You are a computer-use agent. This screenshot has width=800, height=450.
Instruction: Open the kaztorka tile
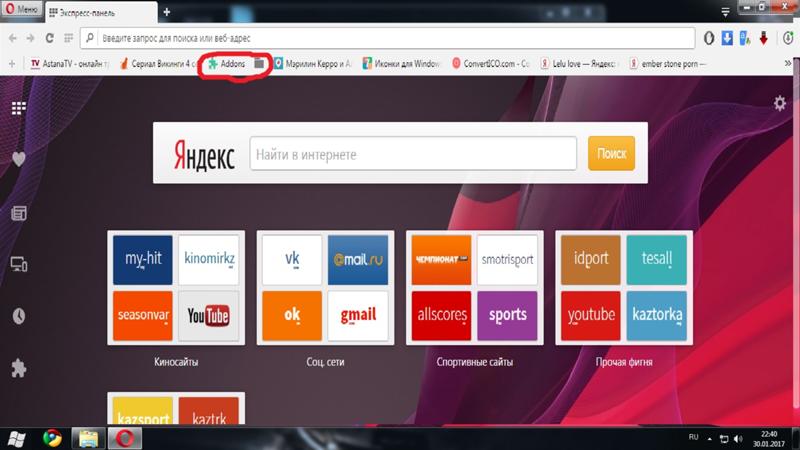[657, 315]
